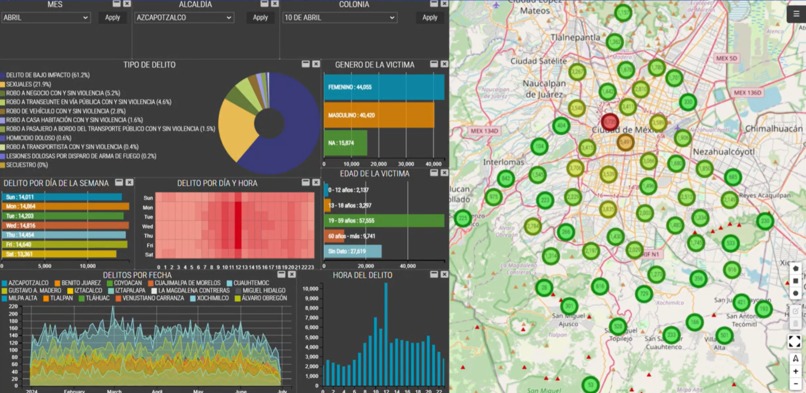Screen dimensions: 806x393
Task: Click the 'A' label tool on the map
Action: click(x=796, y=359)
